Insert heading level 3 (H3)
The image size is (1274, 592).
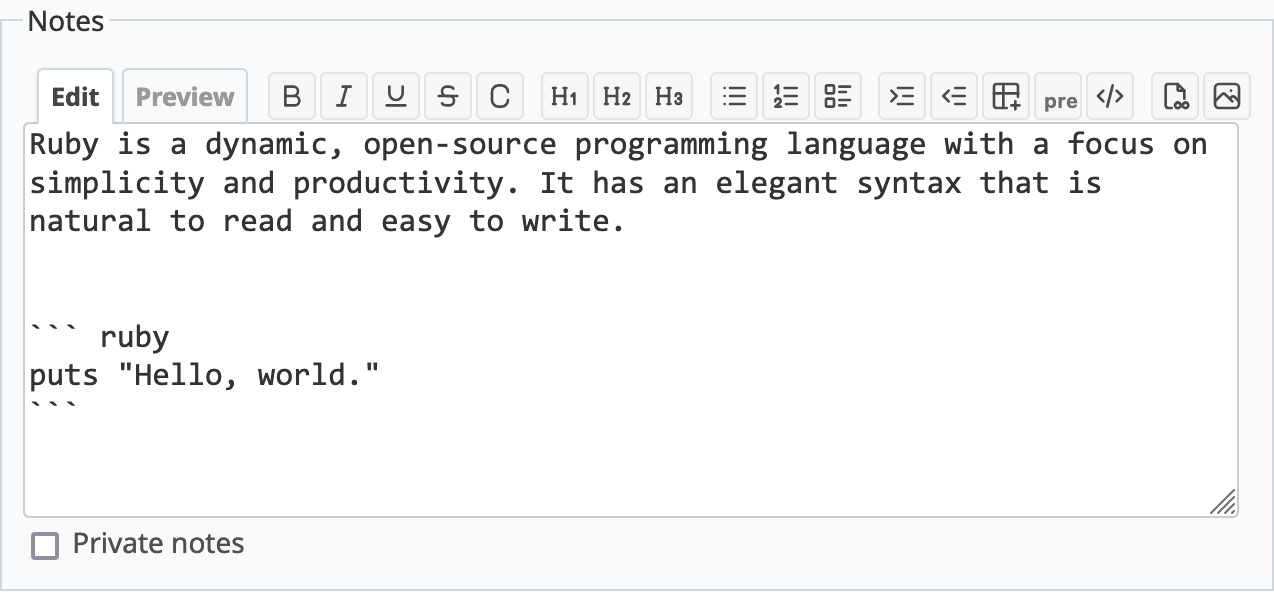click(x=669, y=96)
